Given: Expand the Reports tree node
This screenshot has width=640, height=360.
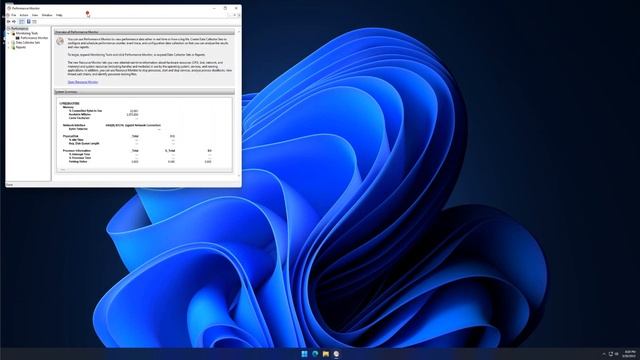Looking at the screenshot, I should click(x=9, y=47).
